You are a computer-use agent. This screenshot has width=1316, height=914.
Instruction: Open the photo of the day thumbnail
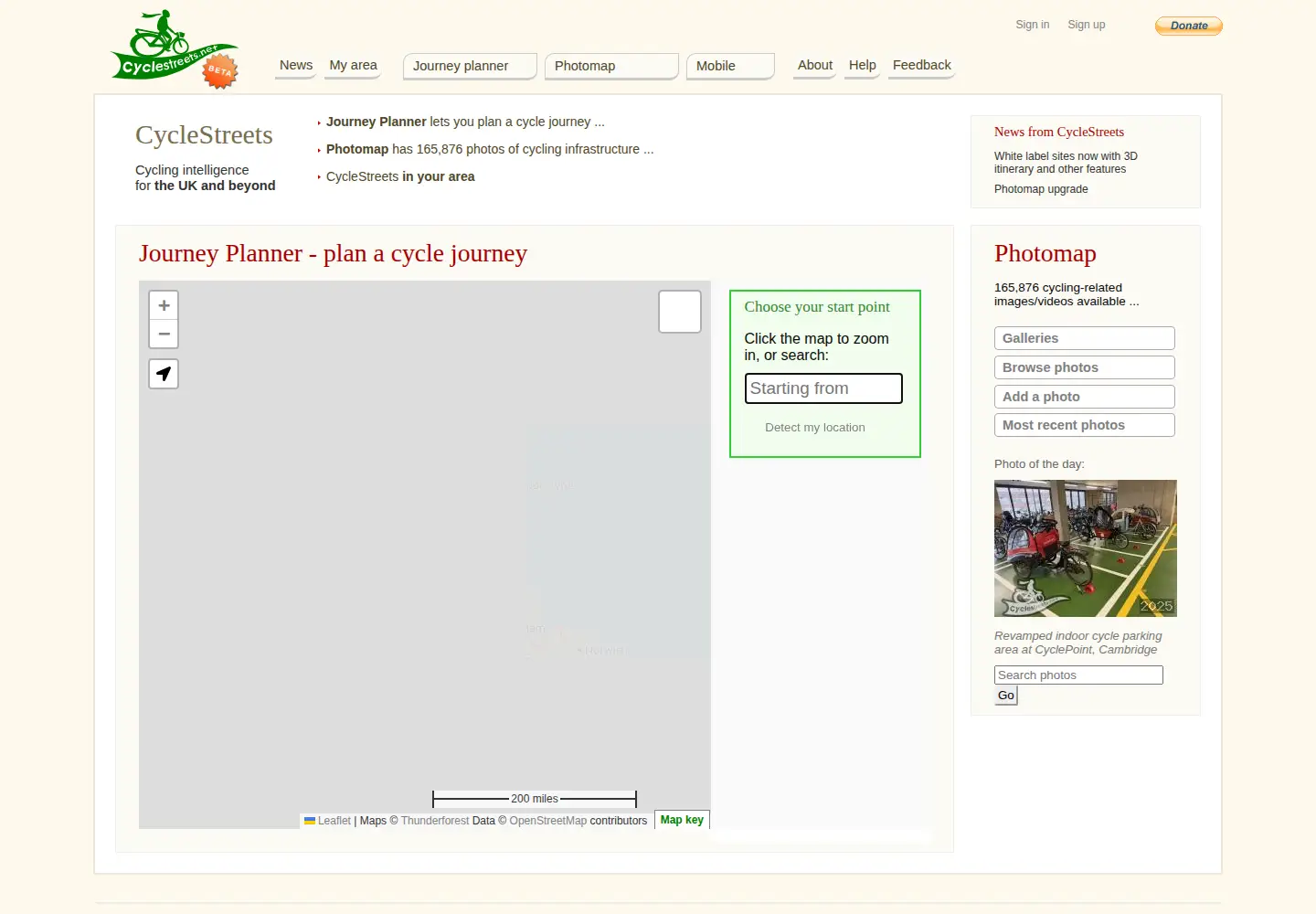click(x=1086, y=548)
